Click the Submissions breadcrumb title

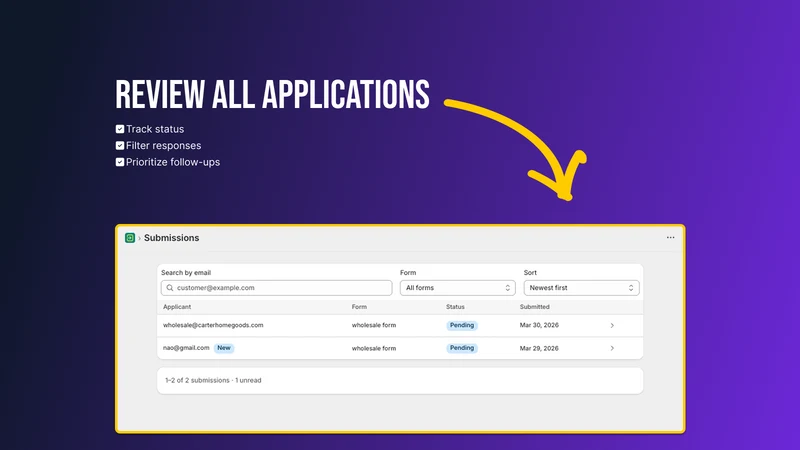pyautogui.click(x=171, y=238)
